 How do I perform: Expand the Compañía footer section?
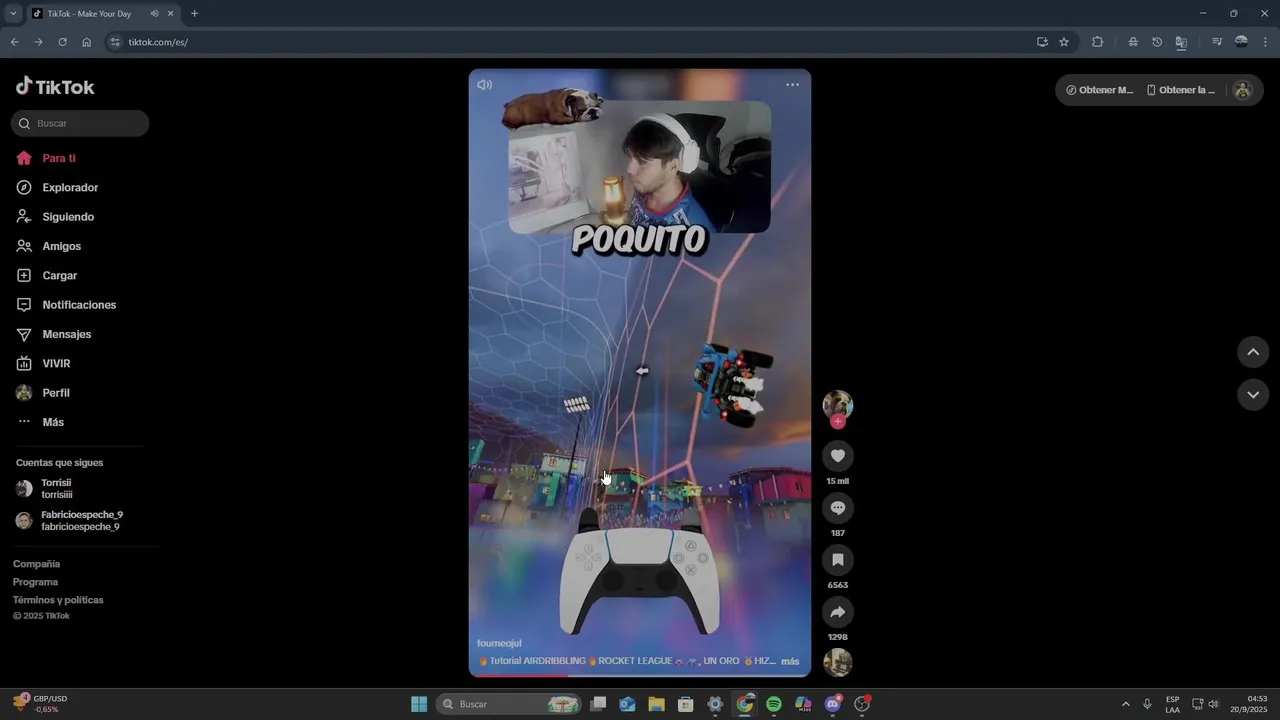[x=37, y=564]
